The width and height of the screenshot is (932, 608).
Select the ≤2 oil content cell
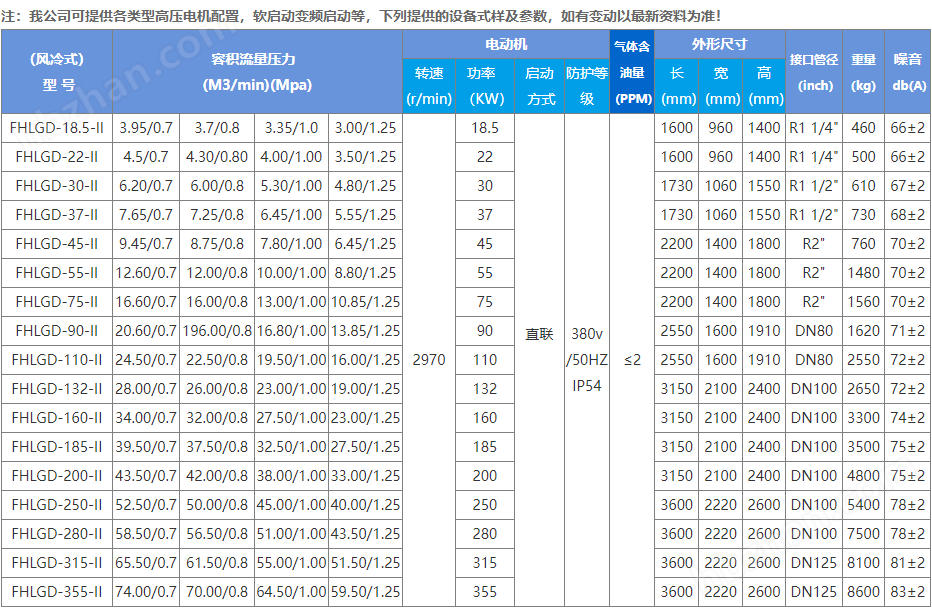coord(632,360)
